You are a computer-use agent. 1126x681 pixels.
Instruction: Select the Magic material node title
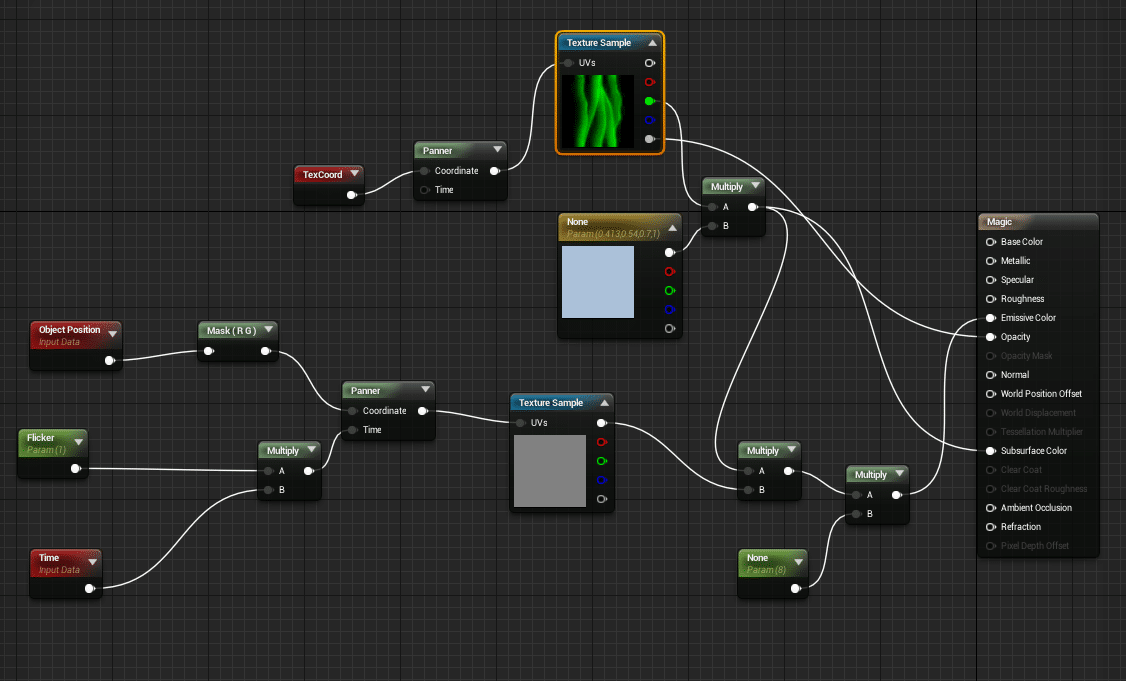[1000, 222]
